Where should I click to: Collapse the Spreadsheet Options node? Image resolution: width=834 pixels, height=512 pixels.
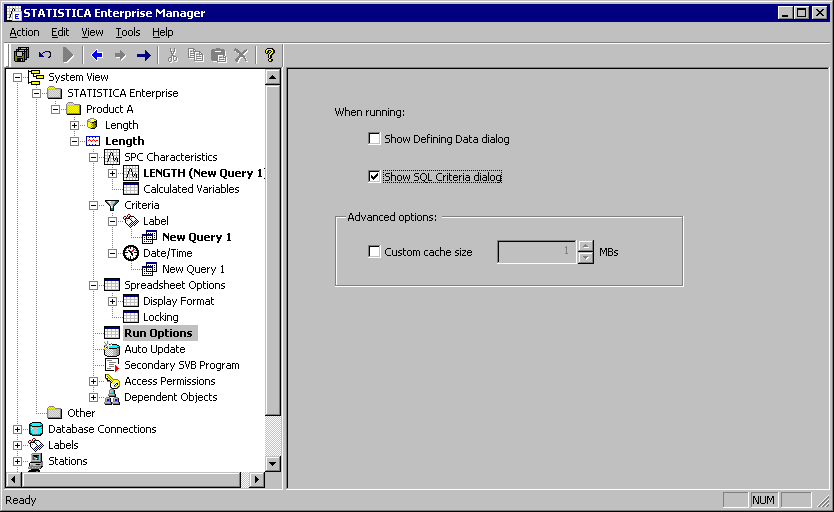[x=94, y=285]
